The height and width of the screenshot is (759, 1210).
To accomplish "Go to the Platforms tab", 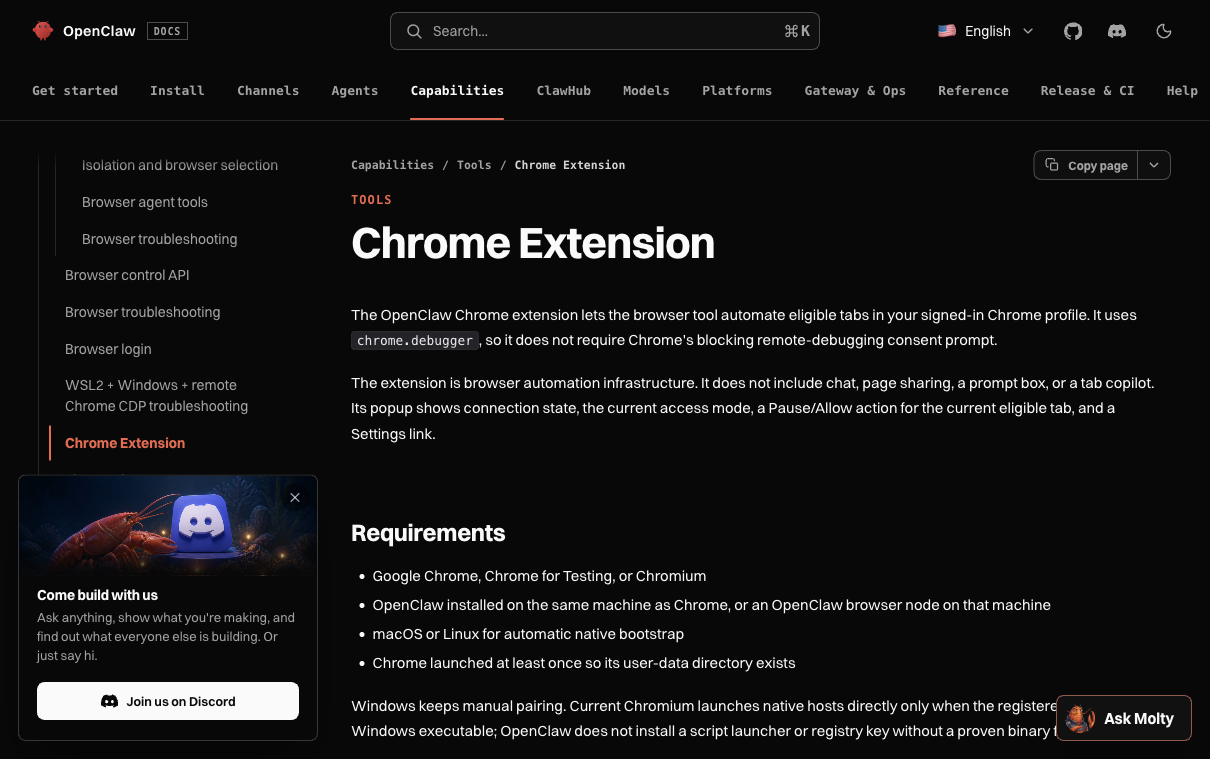I will 737,90.
